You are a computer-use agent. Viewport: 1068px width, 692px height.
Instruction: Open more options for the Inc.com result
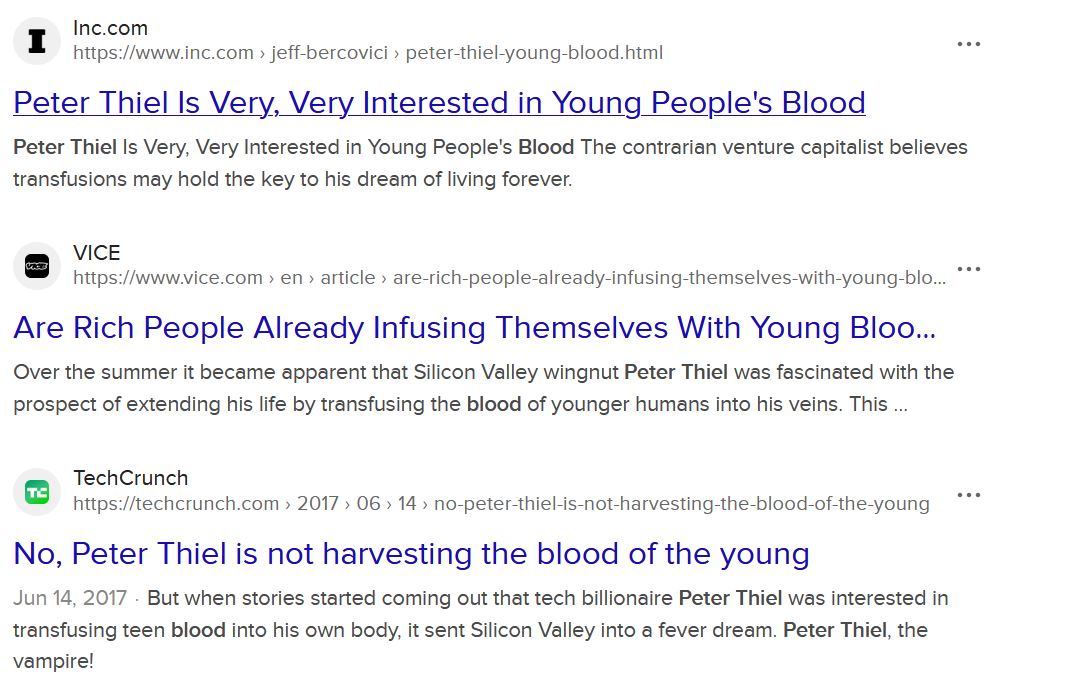[x=968, y=44]
